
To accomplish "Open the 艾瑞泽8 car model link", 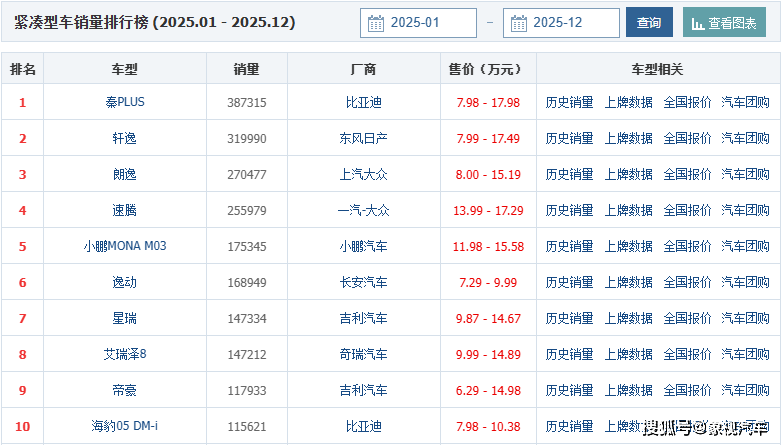I will (125, 354).
